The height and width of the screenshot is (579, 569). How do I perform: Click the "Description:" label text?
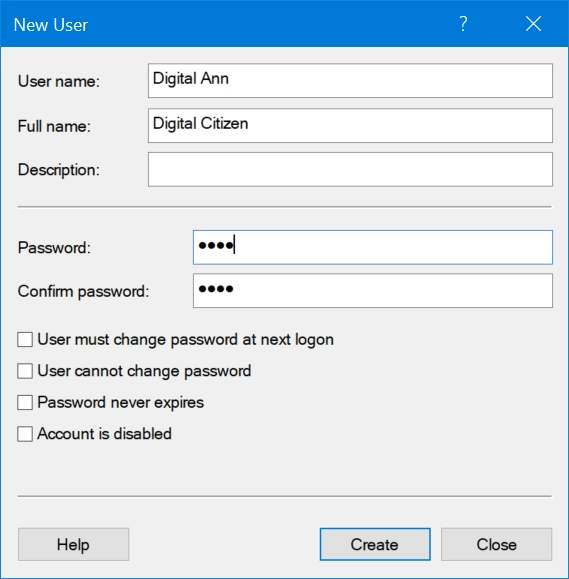(59, 170)
